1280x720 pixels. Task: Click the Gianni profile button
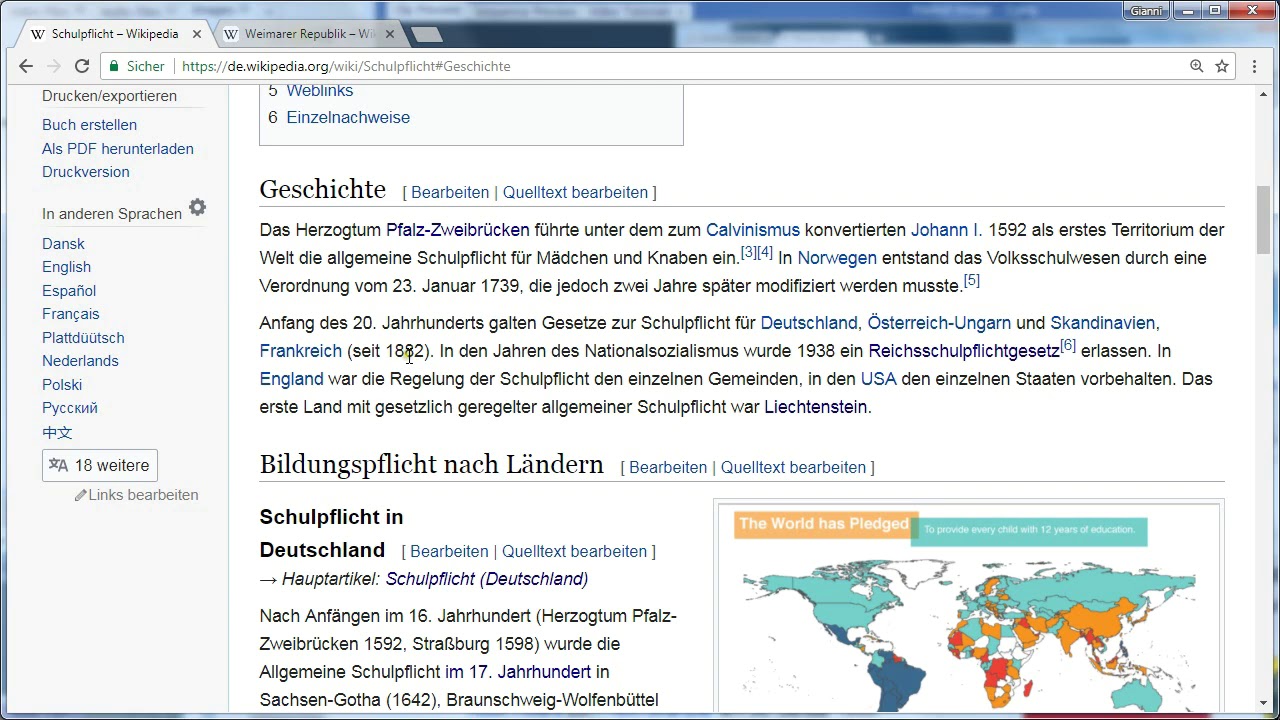pyautogui.click(x=1146, y=11)
